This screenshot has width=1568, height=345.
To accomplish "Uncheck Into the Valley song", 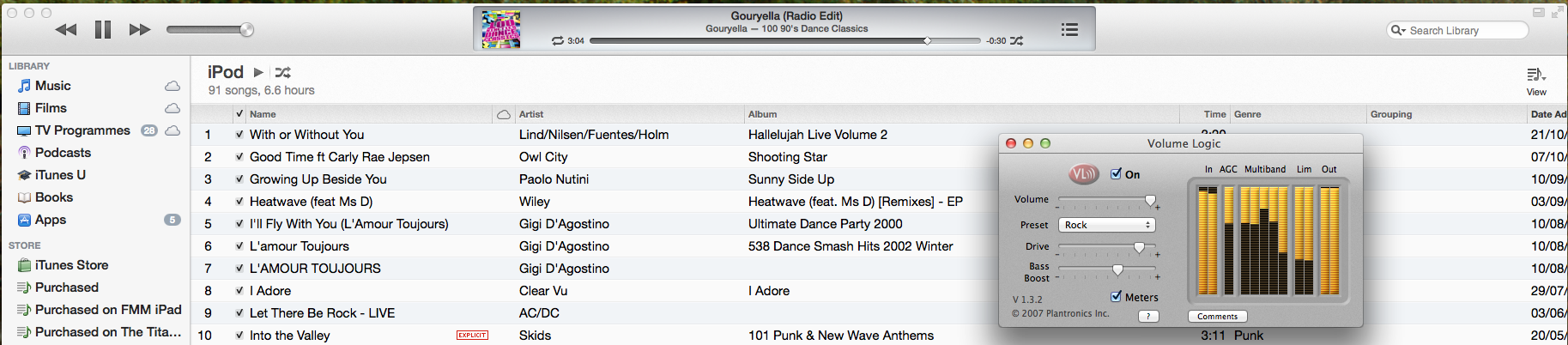I will (x=239, y=336).
